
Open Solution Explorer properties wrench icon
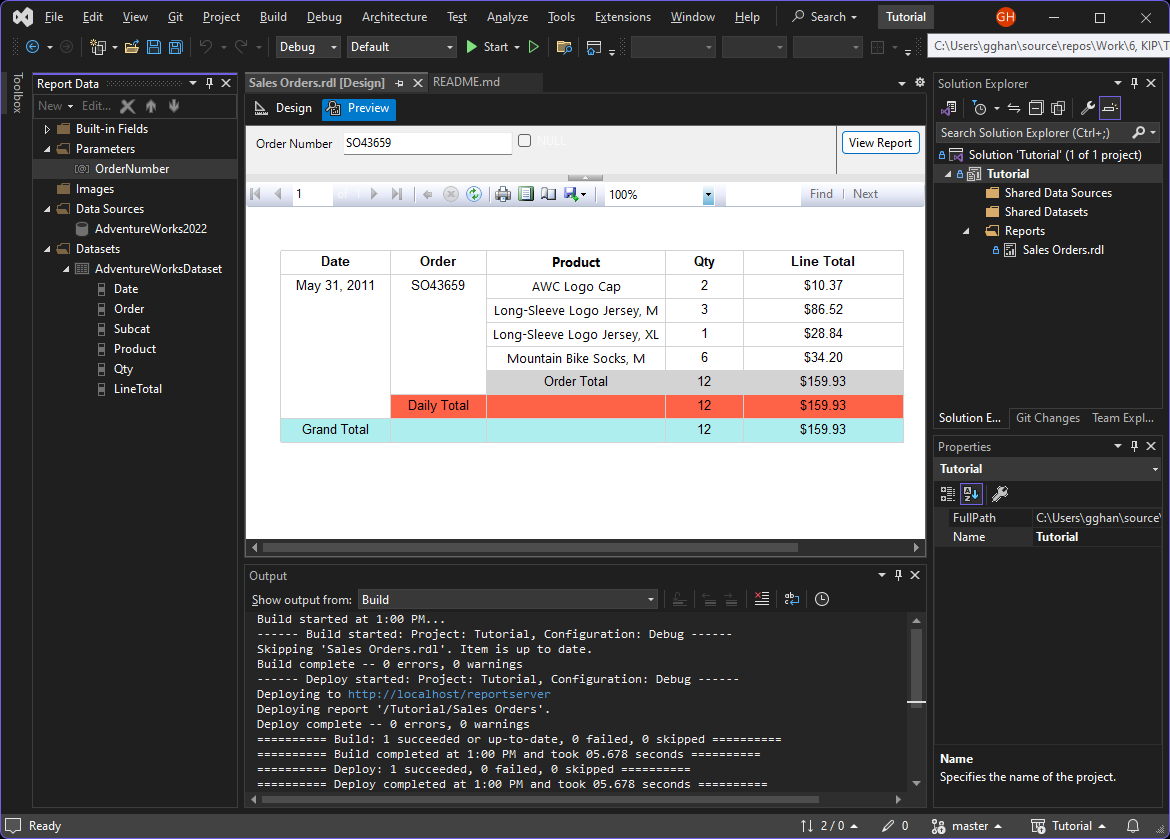tap(1087, 108)
